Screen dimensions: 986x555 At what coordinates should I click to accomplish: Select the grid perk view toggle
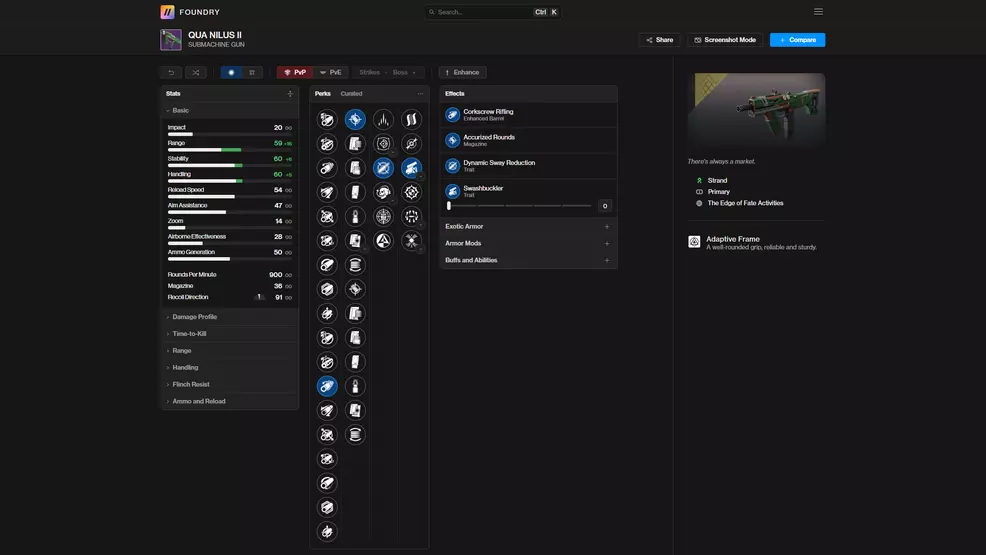[252, 72]
